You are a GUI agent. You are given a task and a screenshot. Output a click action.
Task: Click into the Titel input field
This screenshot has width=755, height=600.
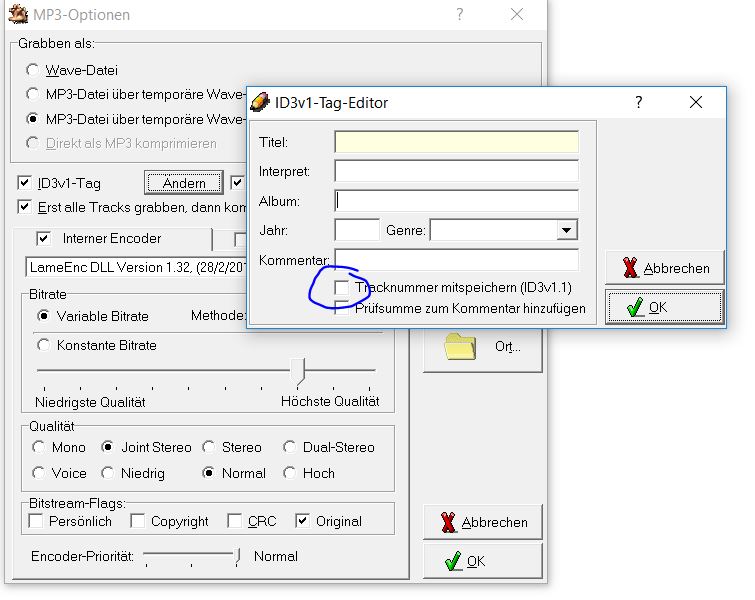tap(456, 142)
